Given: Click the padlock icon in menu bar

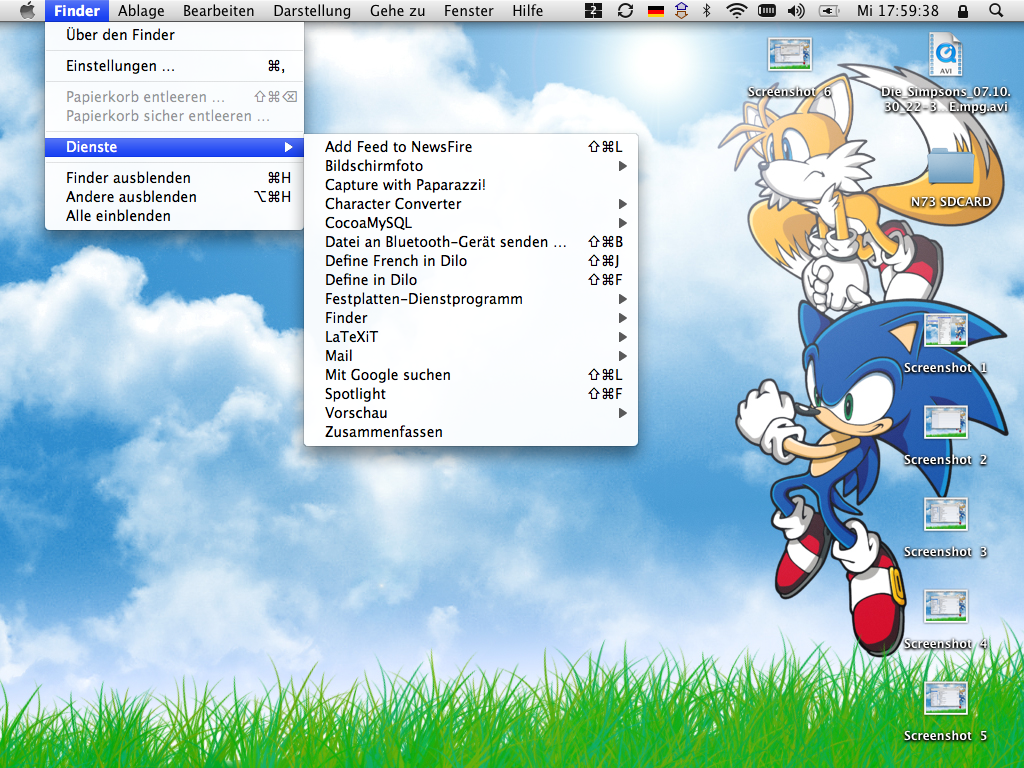Looking at the screenshot, I should coord(963,10).
